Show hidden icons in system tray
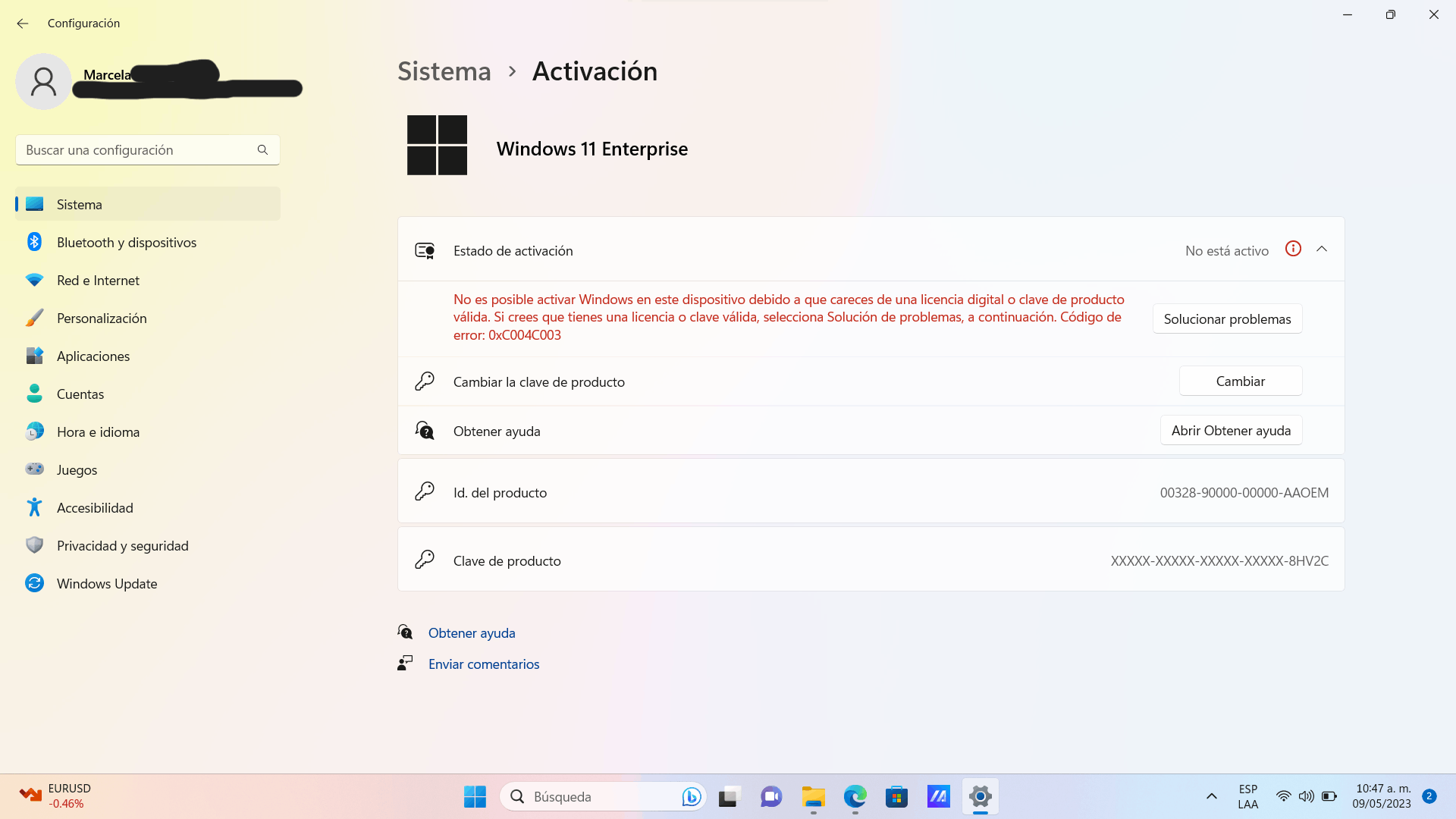 [x=1211, y=796]
